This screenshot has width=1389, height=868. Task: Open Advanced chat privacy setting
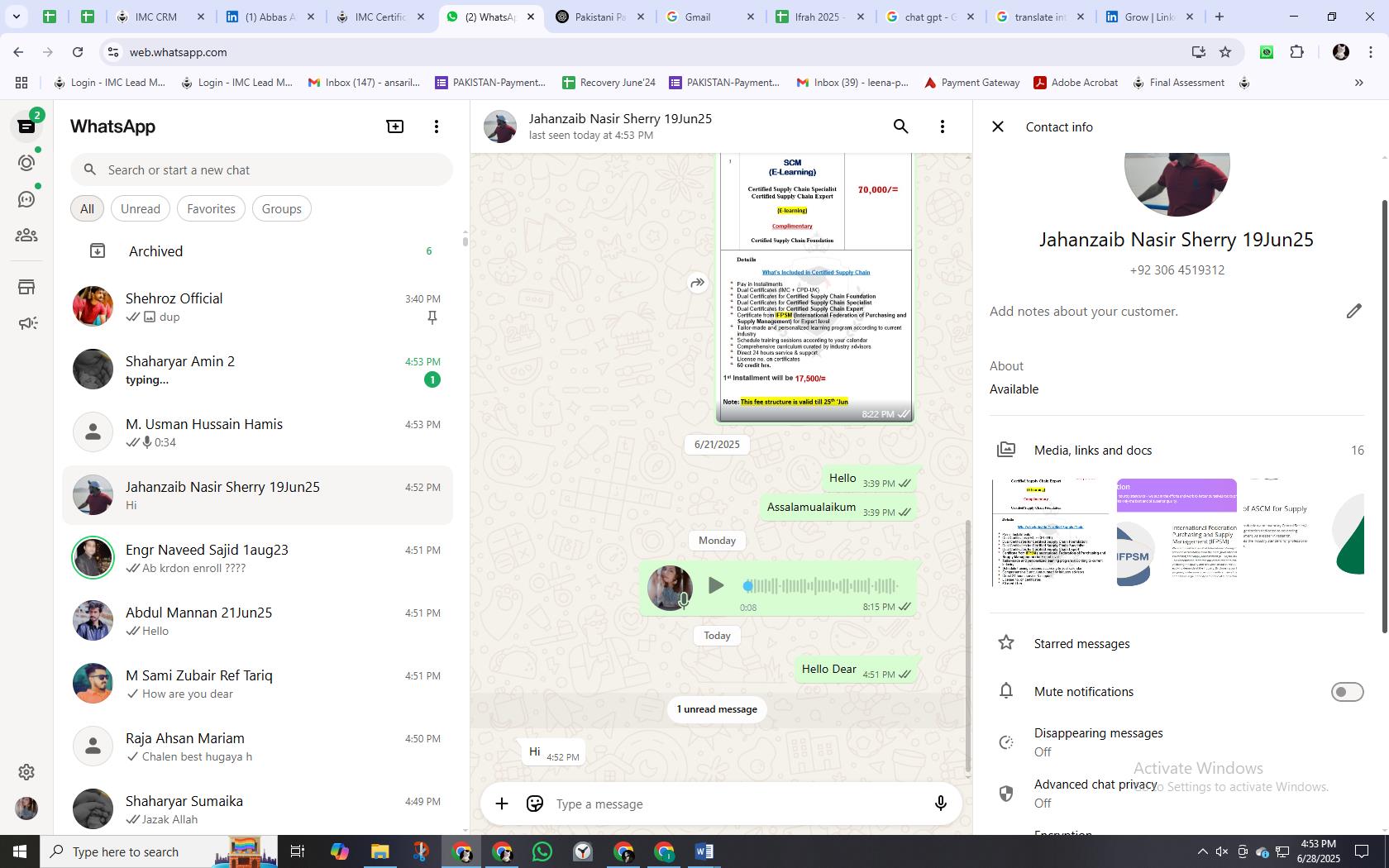(x=1177, y=794)
